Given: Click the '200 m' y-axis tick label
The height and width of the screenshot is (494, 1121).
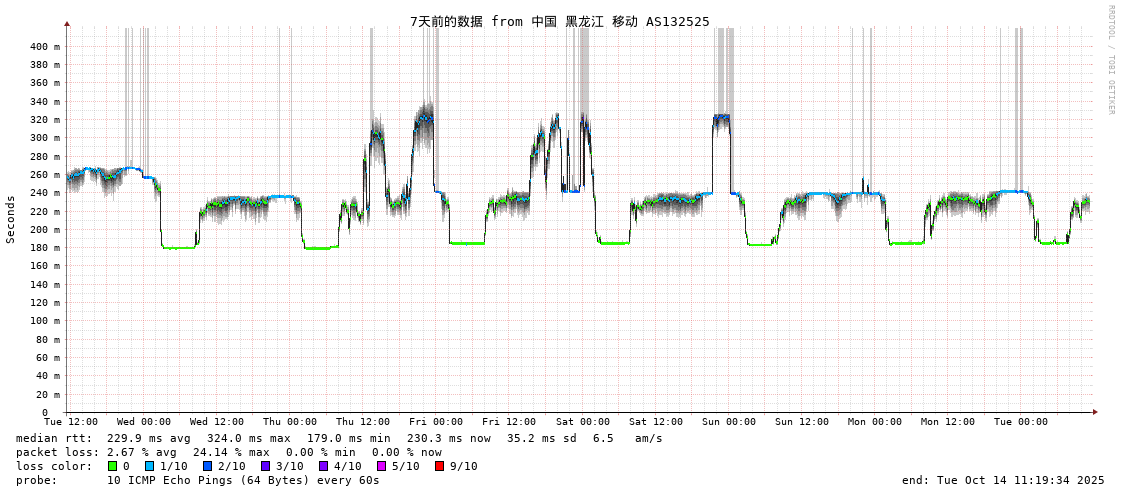Looking at the screenshot, I should point(44,229).
